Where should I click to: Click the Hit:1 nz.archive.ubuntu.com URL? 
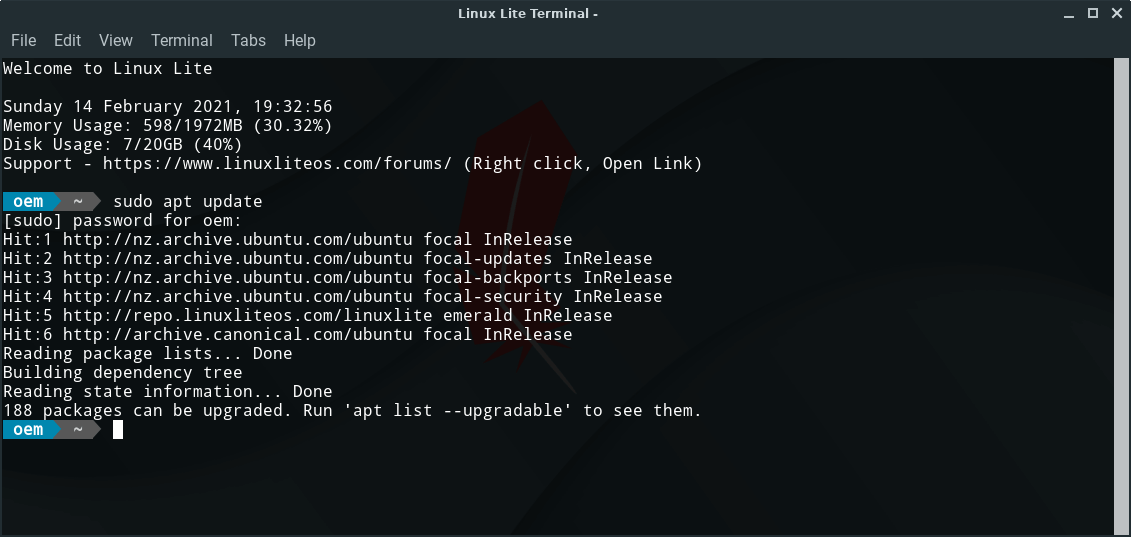click(x=237, y=239)
